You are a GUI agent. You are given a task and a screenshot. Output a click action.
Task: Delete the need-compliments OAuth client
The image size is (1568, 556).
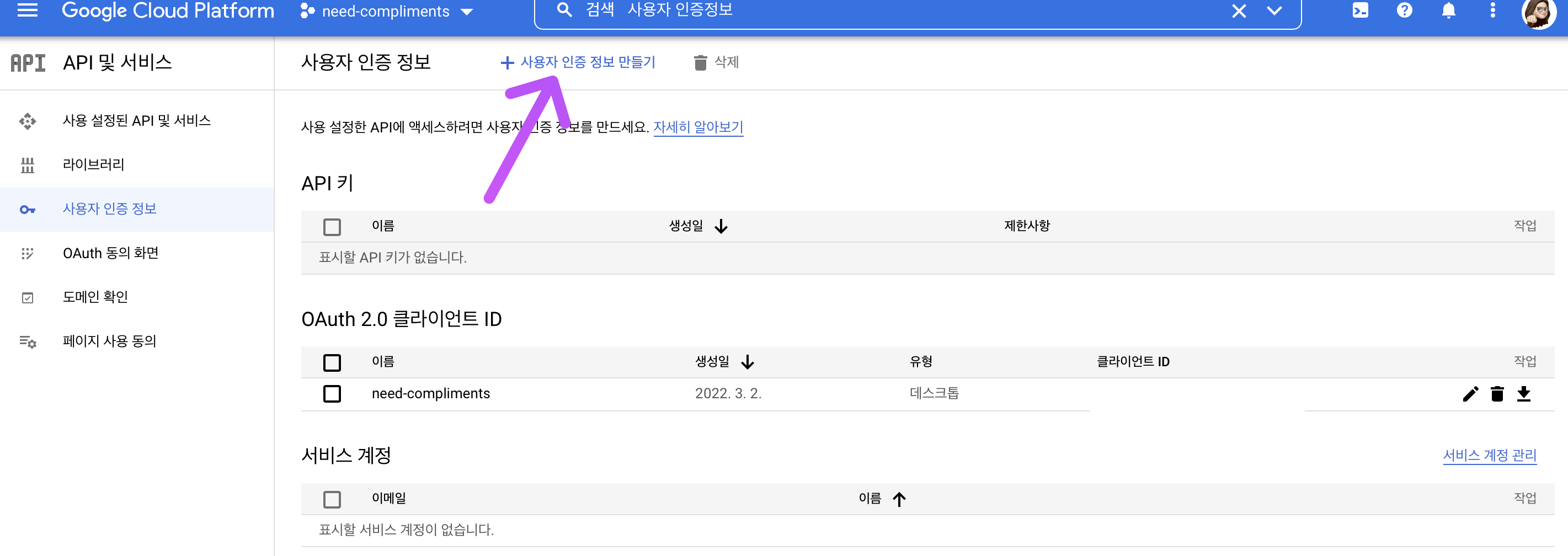pos(1497,394)
